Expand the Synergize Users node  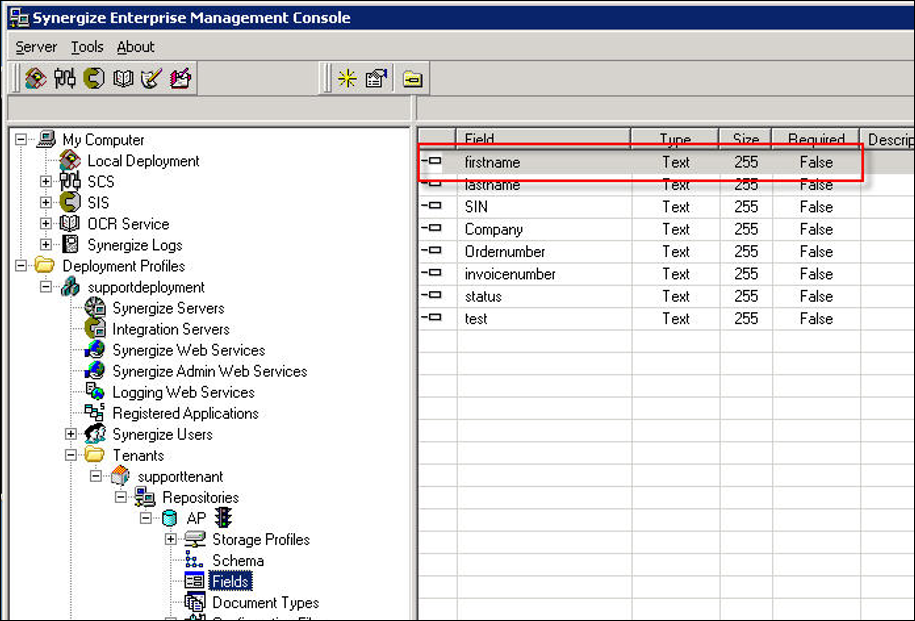click(x=71, y=434)
